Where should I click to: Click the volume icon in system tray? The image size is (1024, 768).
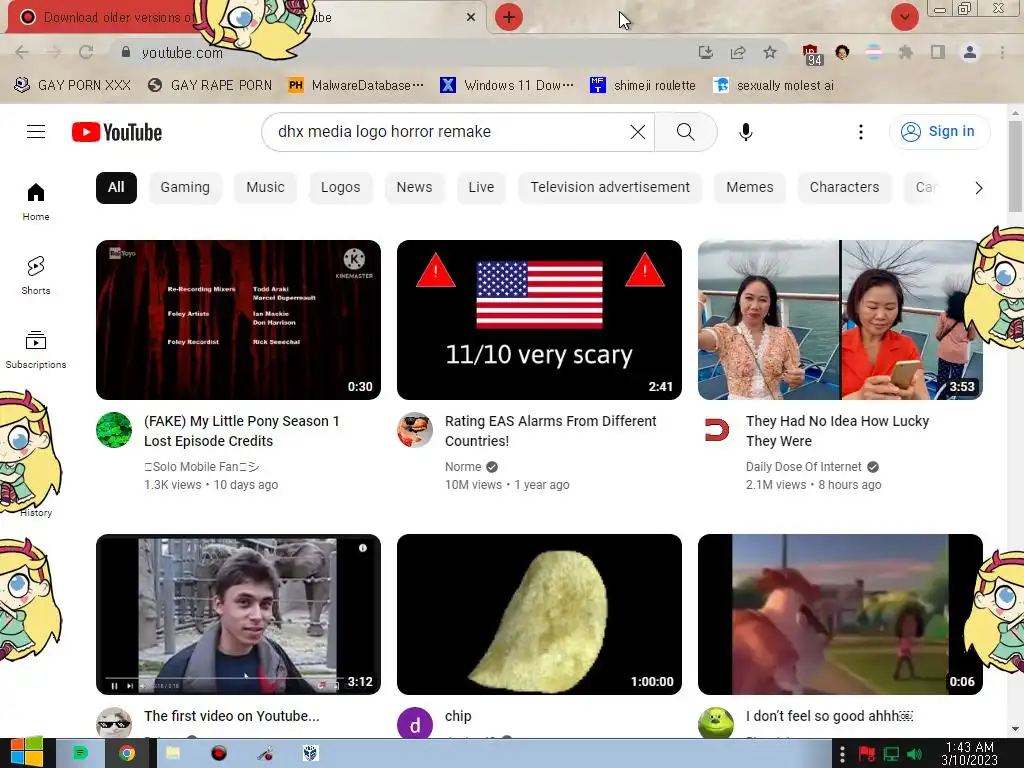click(914, 754)
